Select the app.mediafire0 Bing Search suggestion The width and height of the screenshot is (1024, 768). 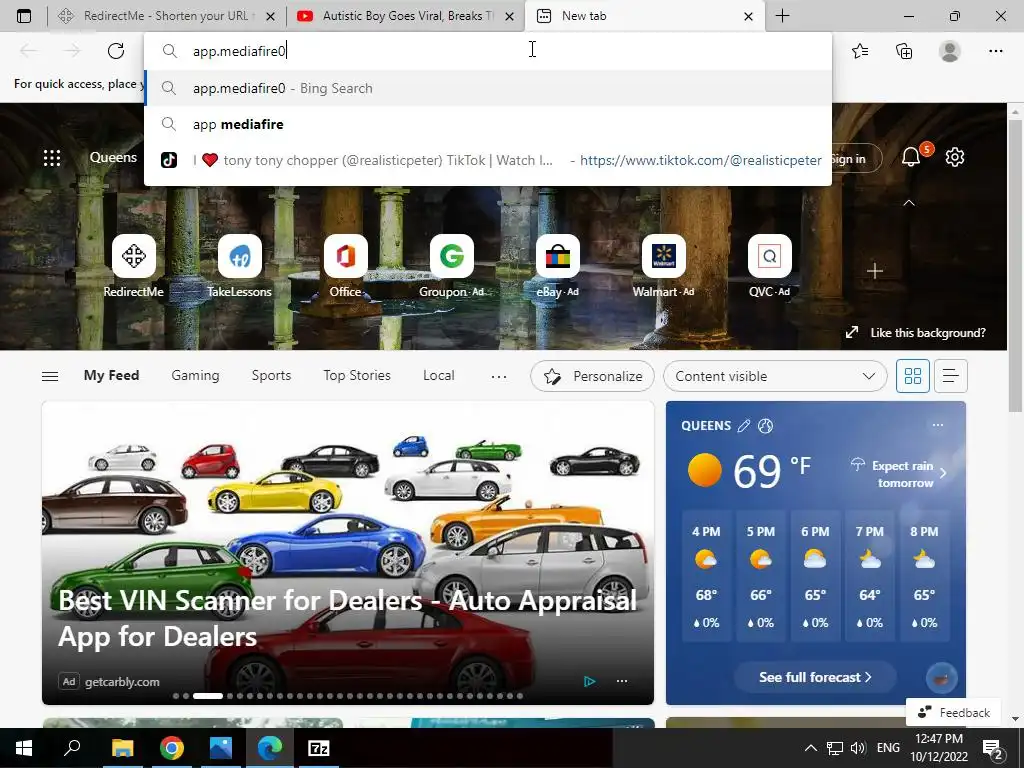coord(488,88)
